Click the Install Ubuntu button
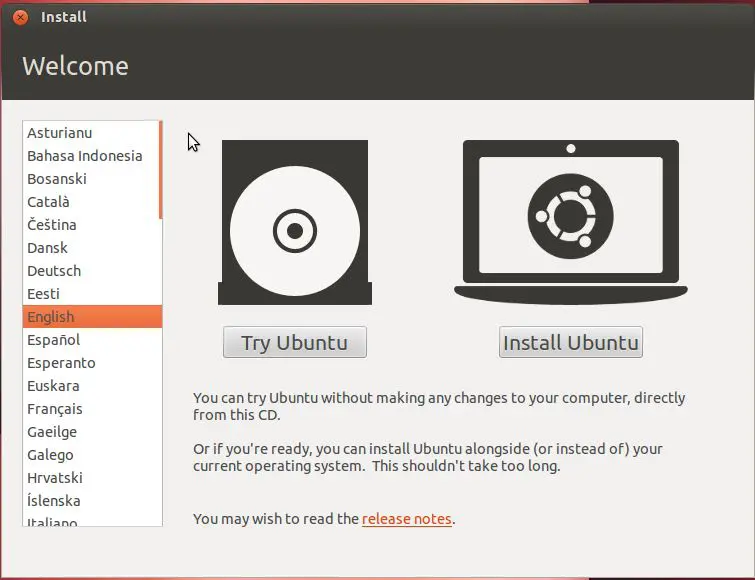This screenshot has height=580, width=755. 571,342
